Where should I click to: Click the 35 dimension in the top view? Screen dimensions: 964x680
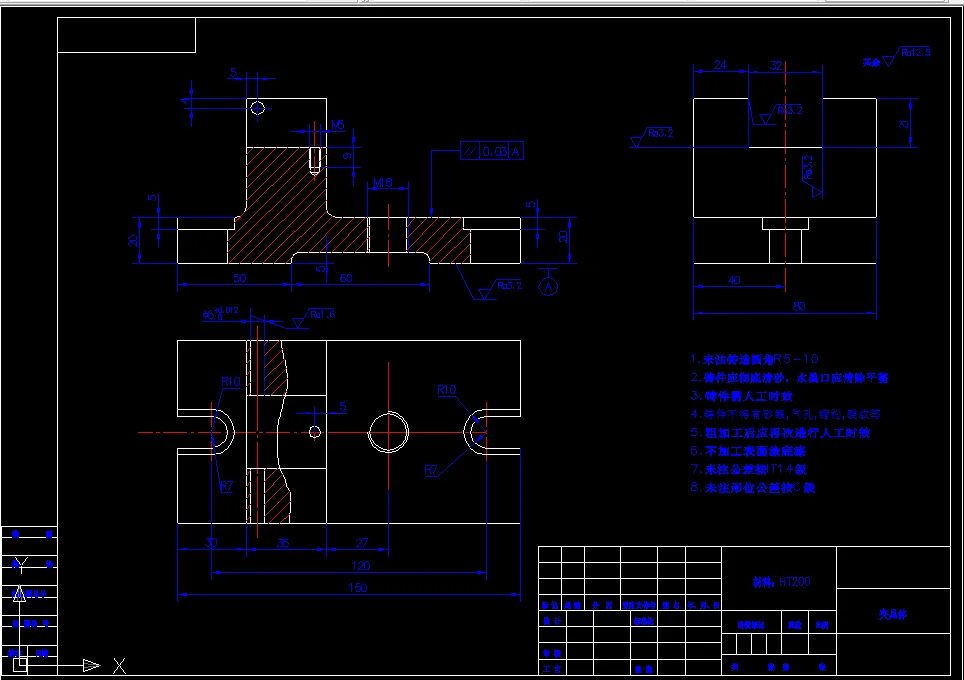tap(282, 543)
